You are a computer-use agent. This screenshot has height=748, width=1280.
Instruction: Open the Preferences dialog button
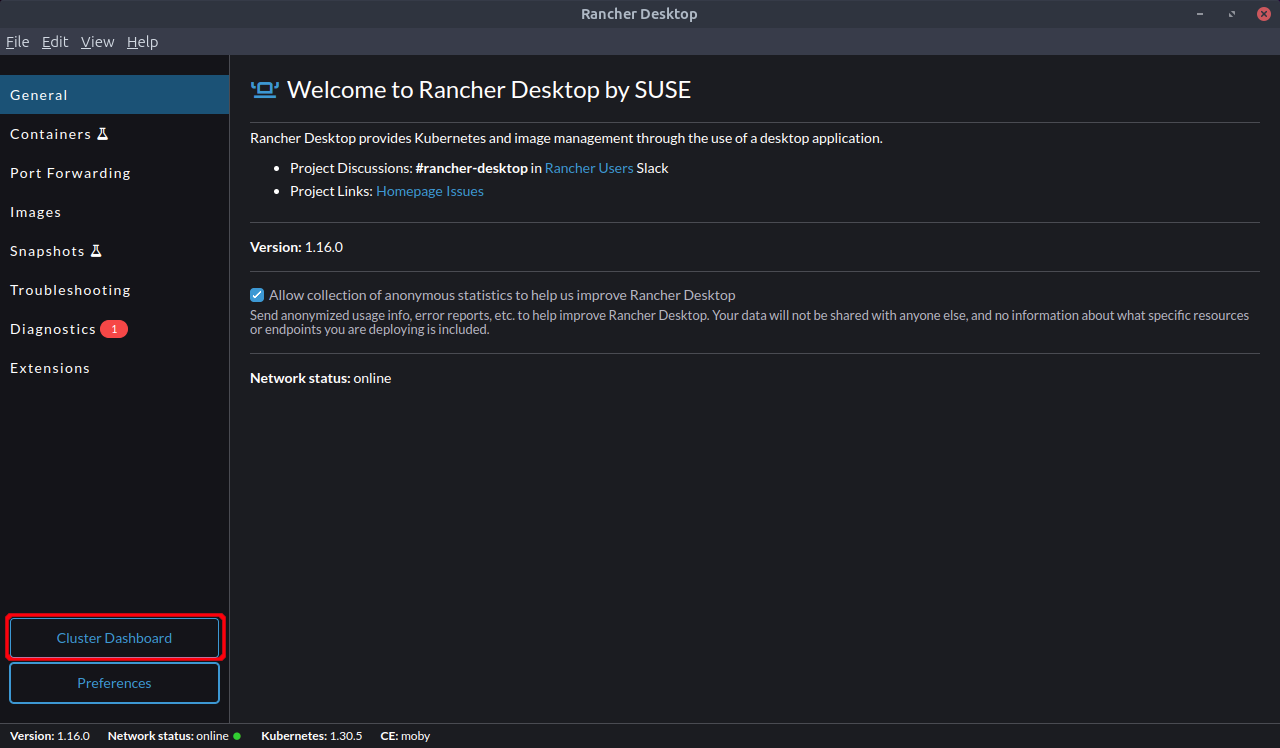click(x=114, y=683)
